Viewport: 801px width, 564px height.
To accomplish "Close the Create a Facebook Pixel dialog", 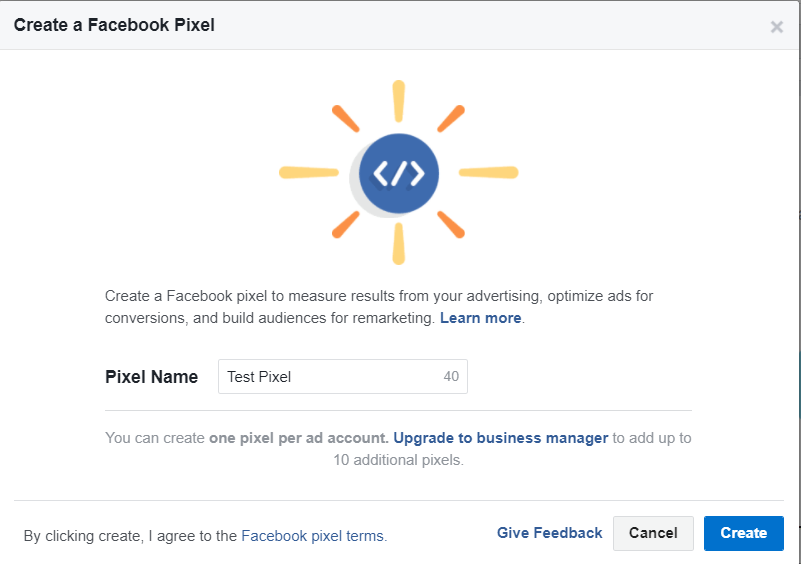I will 776,27.
